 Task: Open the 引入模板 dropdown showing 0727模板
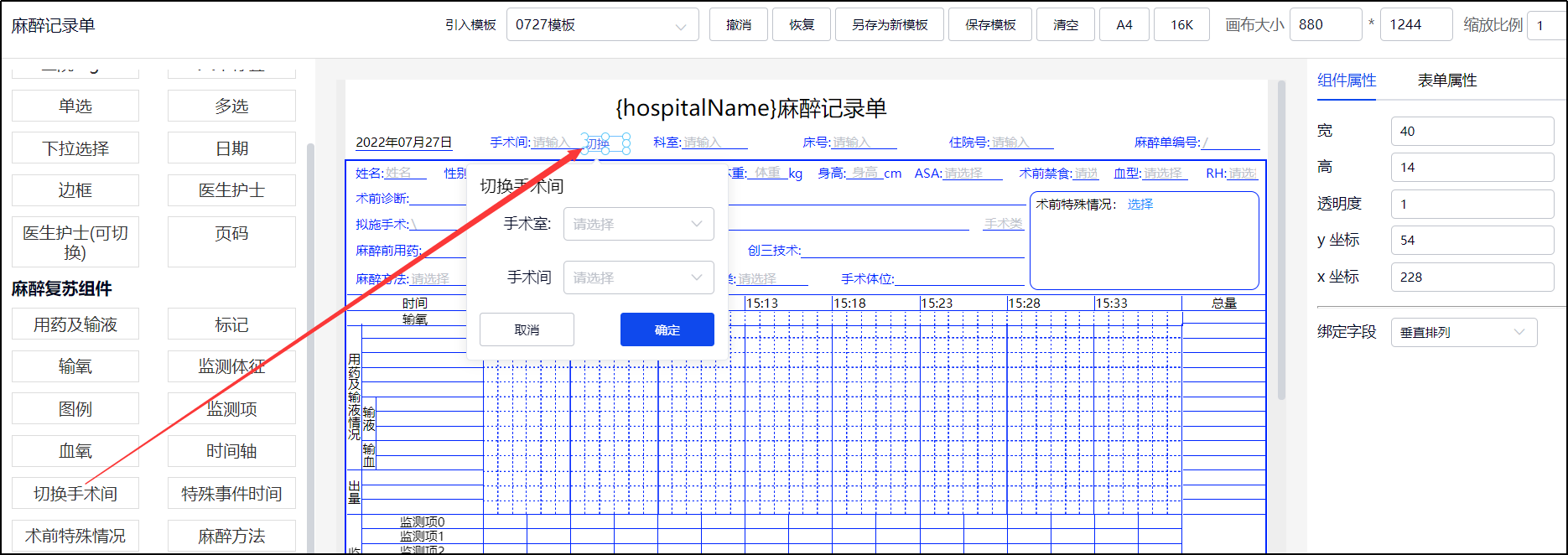coord(602,25)
